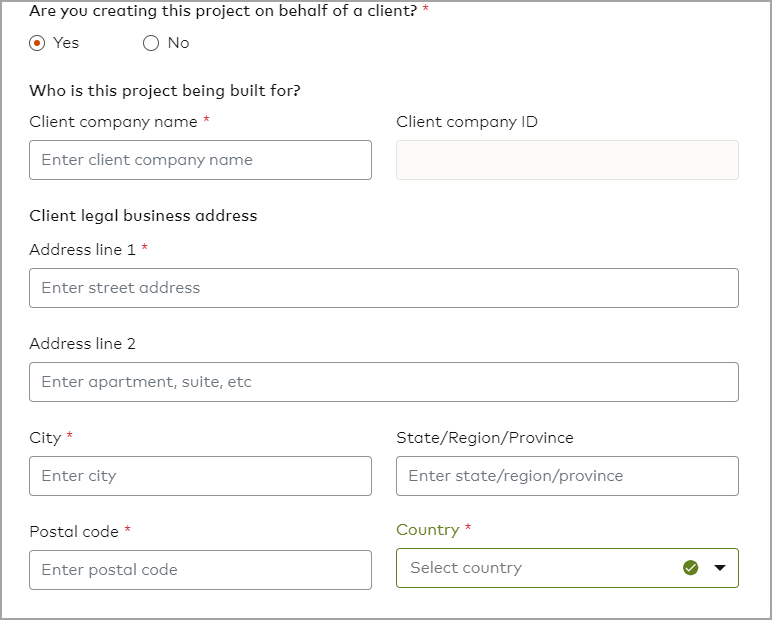
Task: Select the No radio button
Action: coord(151,43)
